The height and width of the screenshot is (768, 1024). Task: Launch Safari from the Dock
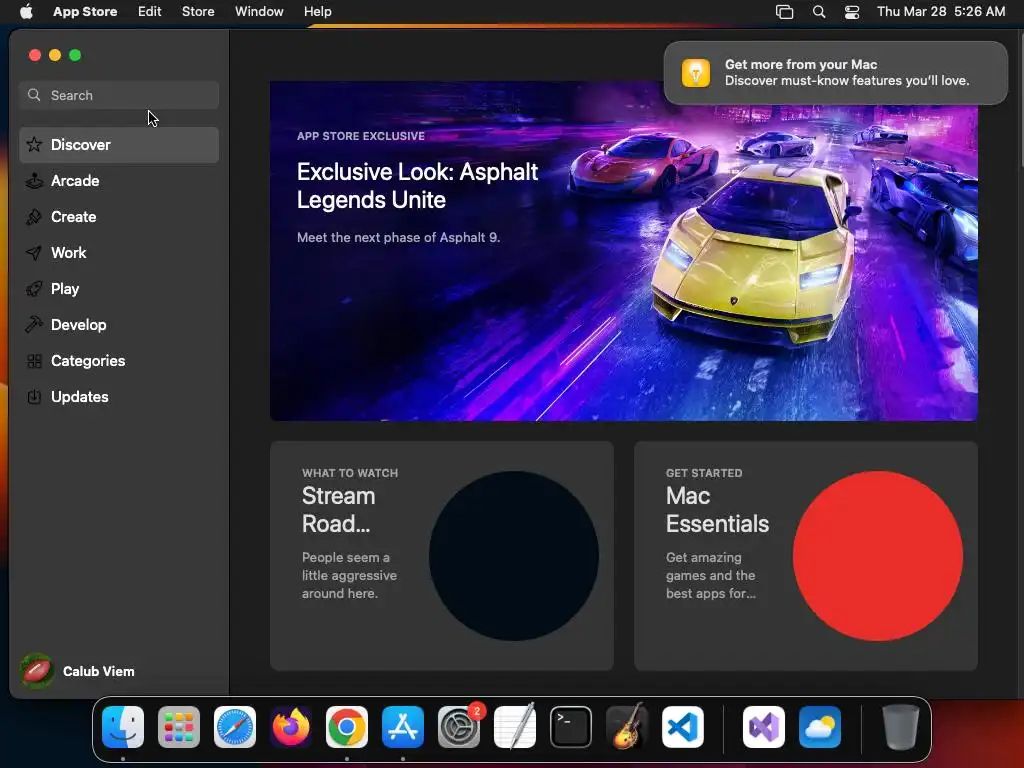[x=235, y=727]
